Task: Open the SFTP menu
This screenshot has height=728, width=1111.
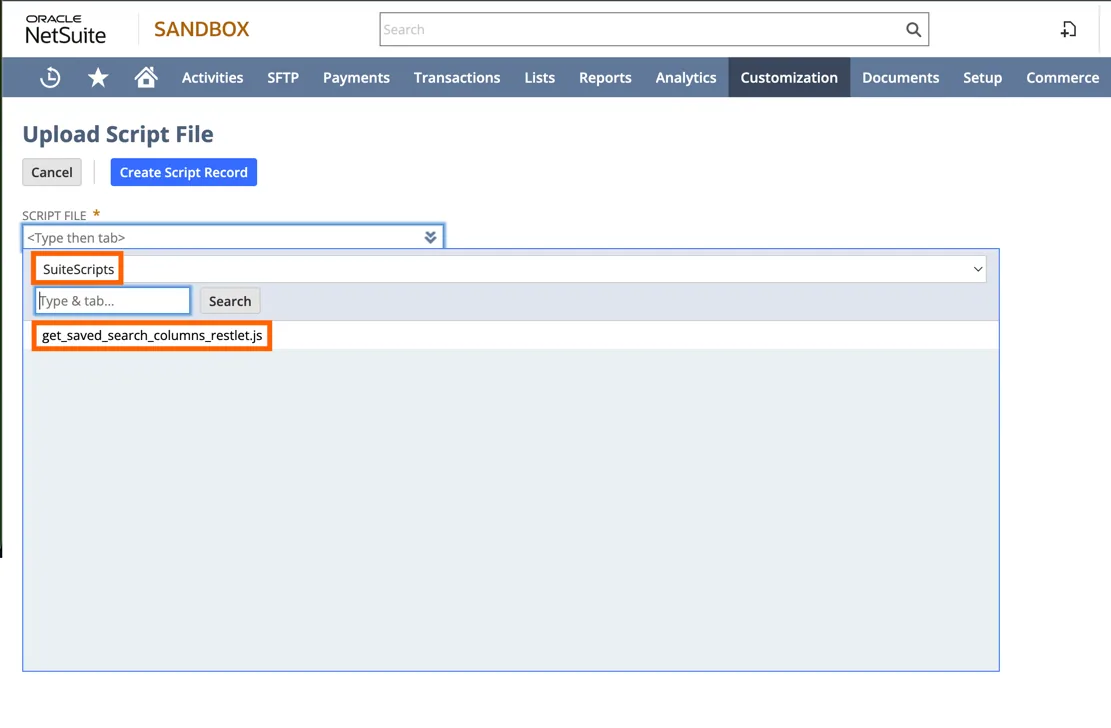Action: (x=283, y=77)
